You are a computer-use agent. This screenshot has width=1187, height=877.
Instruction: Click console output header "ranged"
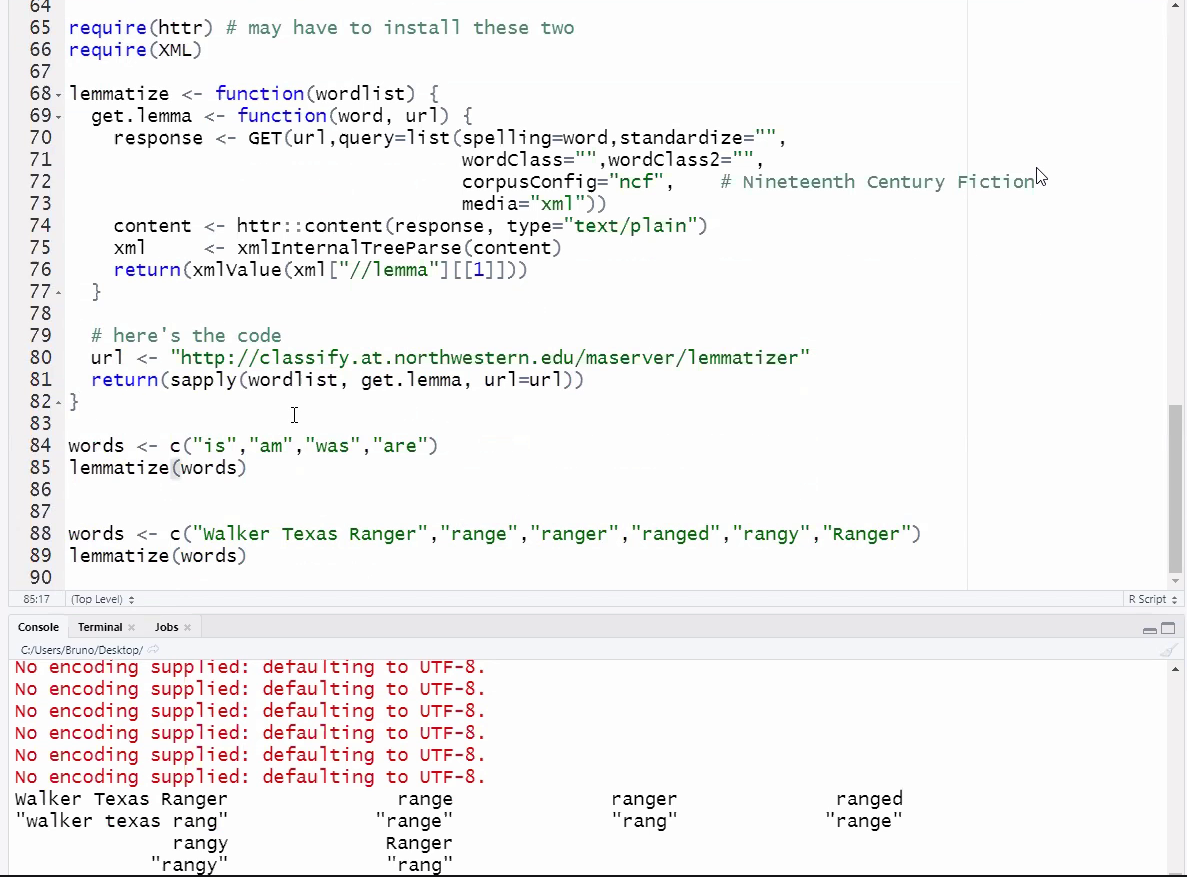pyautogui.click(x=869, y=799)
